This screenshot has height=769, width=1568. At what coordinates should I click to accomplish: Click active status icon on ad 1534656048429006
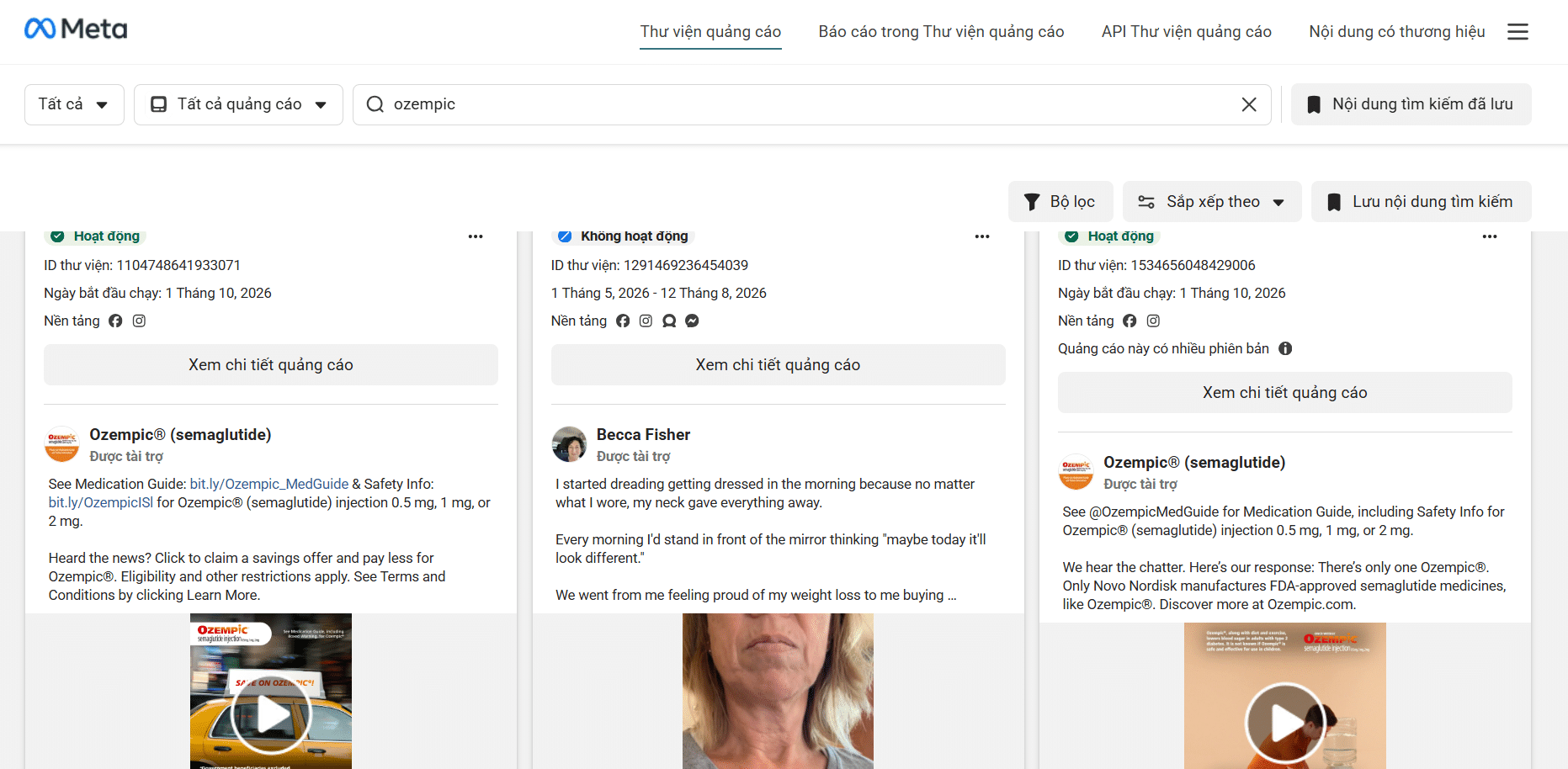(1071, 236)
